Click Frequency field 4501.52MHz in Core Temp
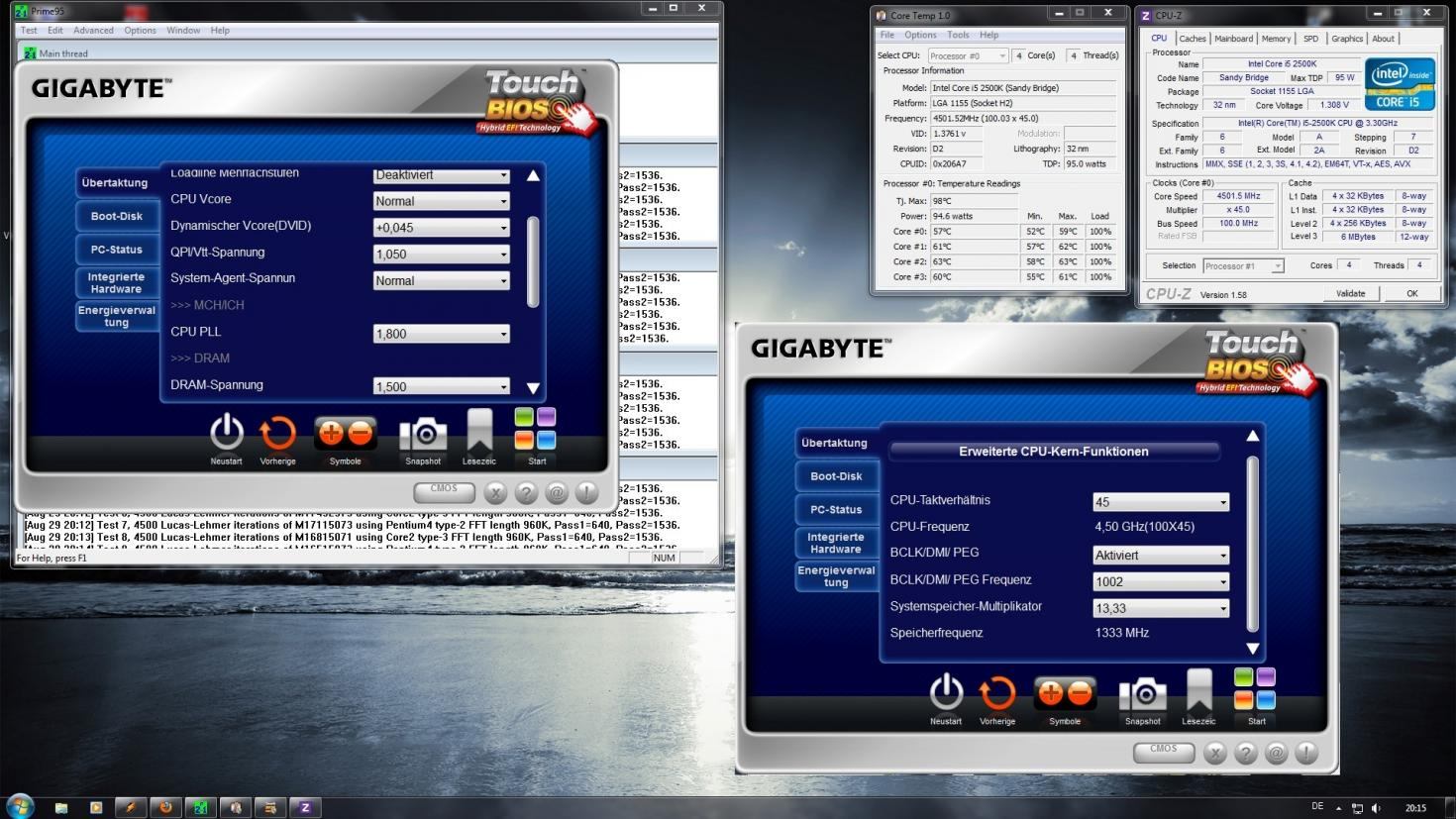The image size is (1456, 819). [x=1023, y=118]
